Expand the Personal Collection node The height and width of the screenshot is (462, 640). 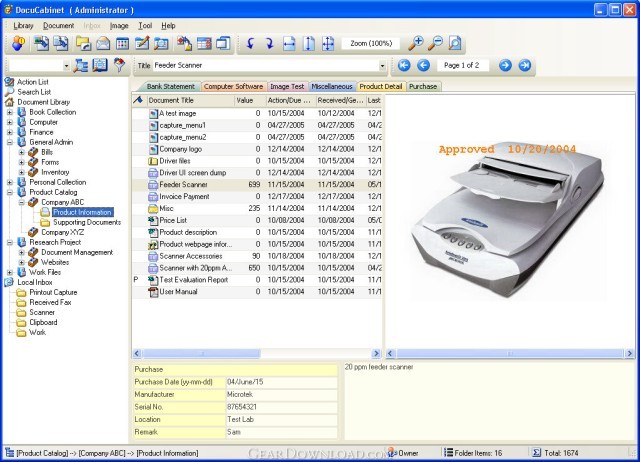[x=10, y=182]
